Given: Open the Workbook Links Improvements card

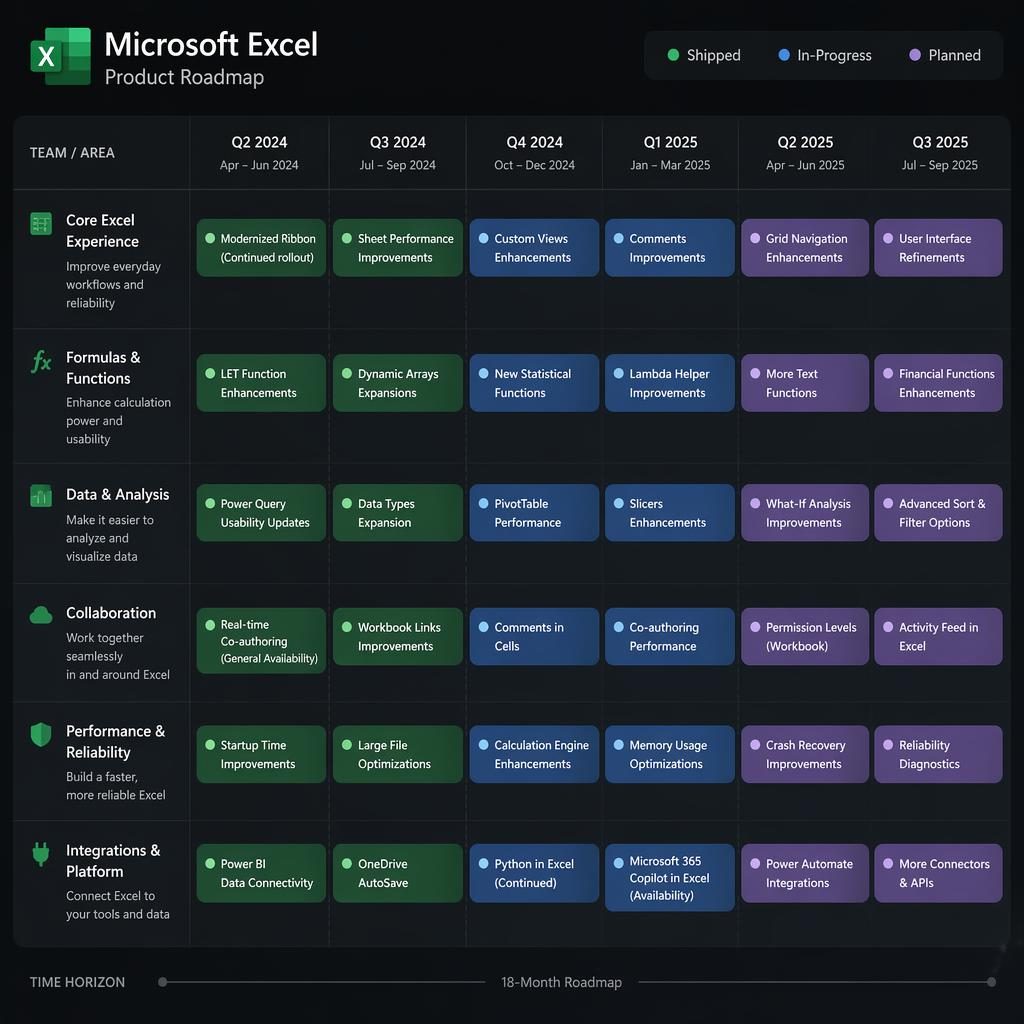Looking at the screenshot, I should (x=398, y=637).
